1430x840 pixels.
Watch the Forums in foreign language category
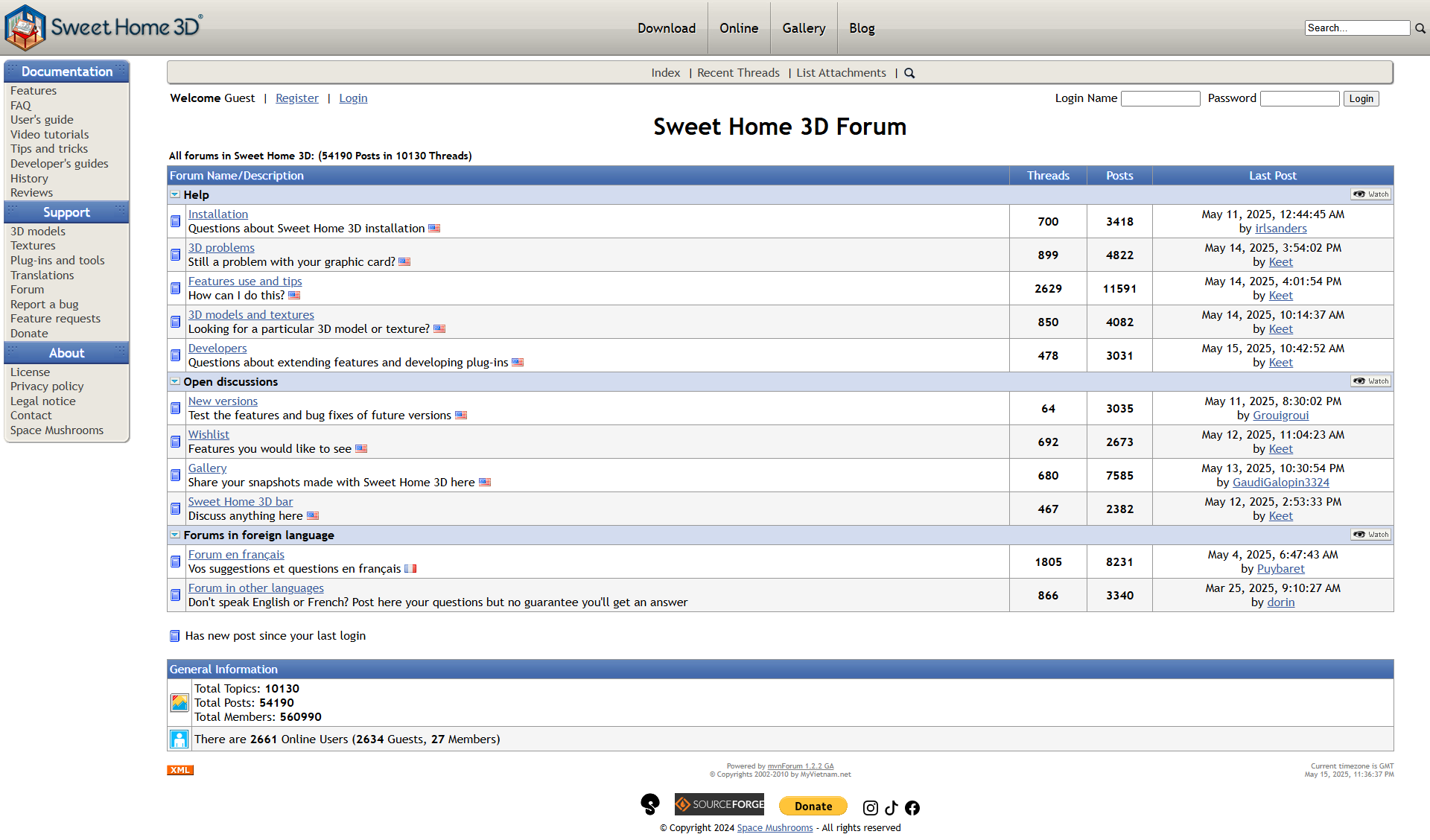click(1371, 535)
